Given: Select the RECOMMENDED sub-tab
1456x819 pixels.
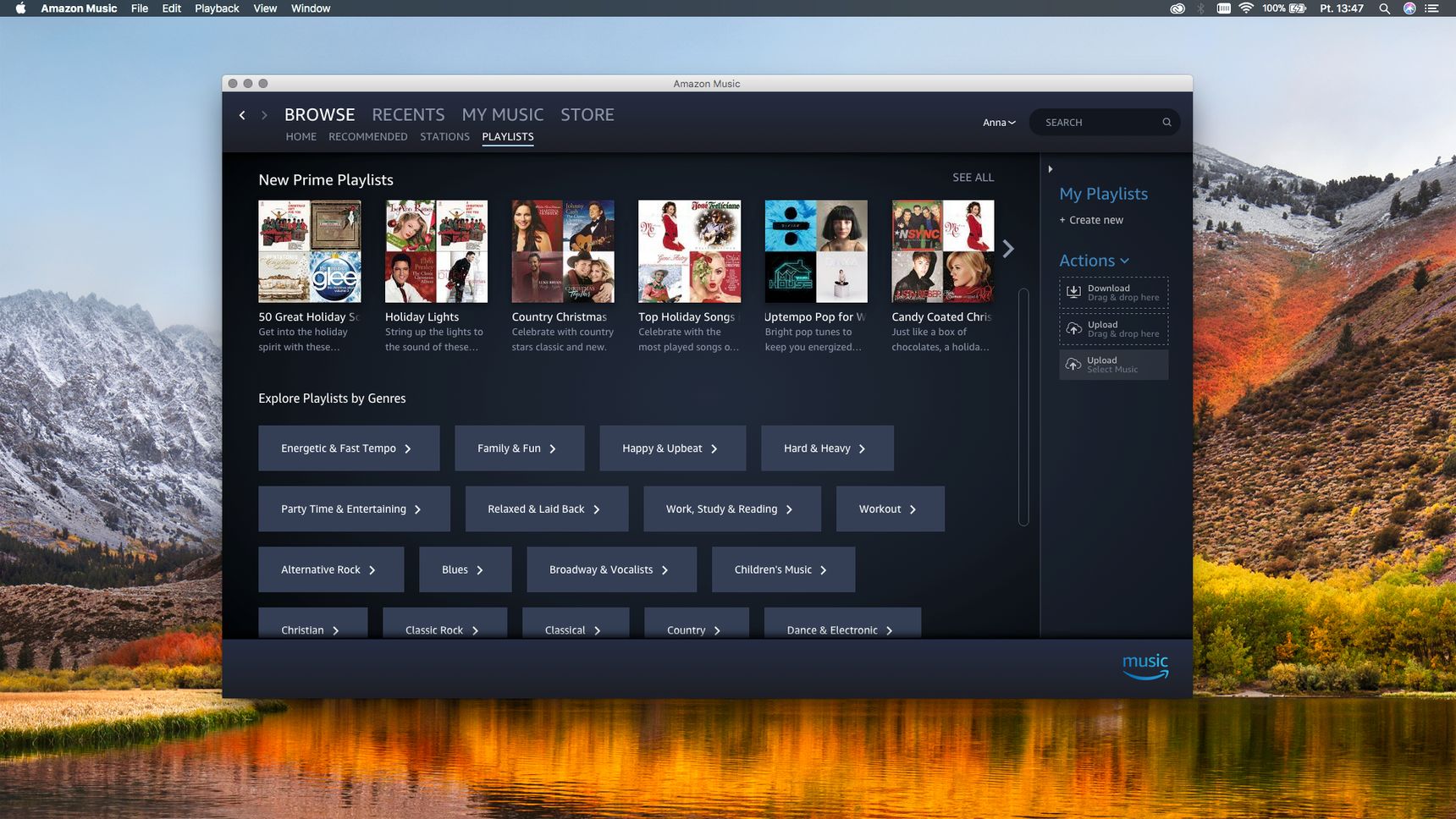Looking at the screenshot, I should pyautogui.click(x=367, y=137).
